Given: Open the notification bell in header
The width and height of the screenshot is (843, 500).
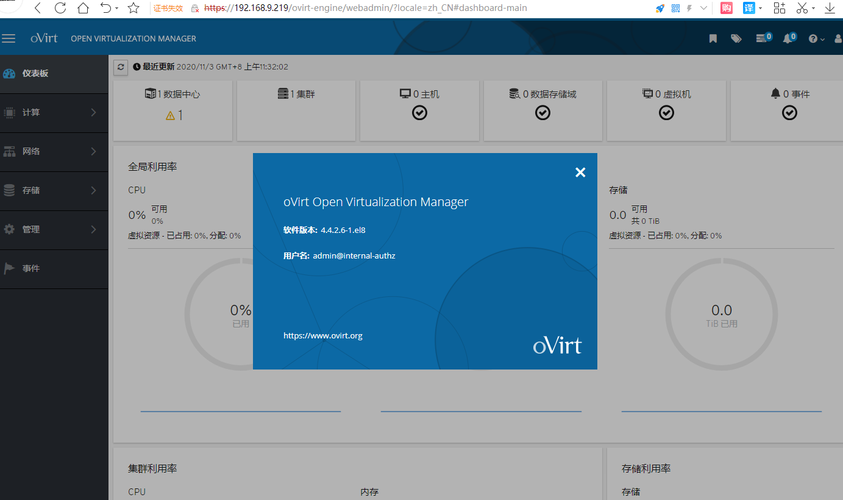Looking at the screenshot, I should 789,38.
